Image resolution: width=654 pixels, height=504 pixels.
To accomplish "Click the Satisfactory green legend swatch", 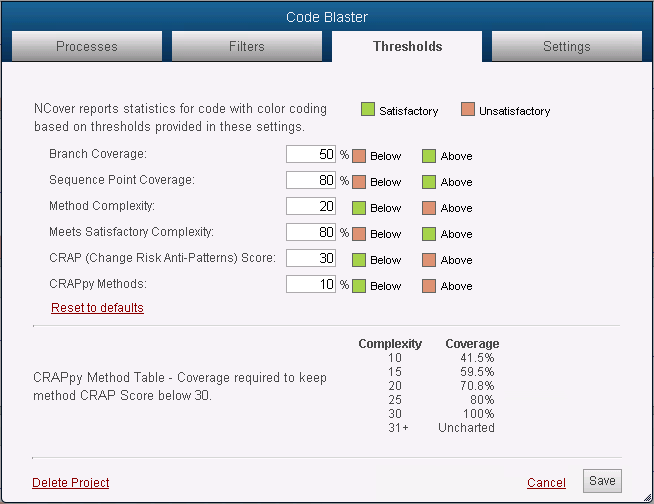I will tap(367, 109).
